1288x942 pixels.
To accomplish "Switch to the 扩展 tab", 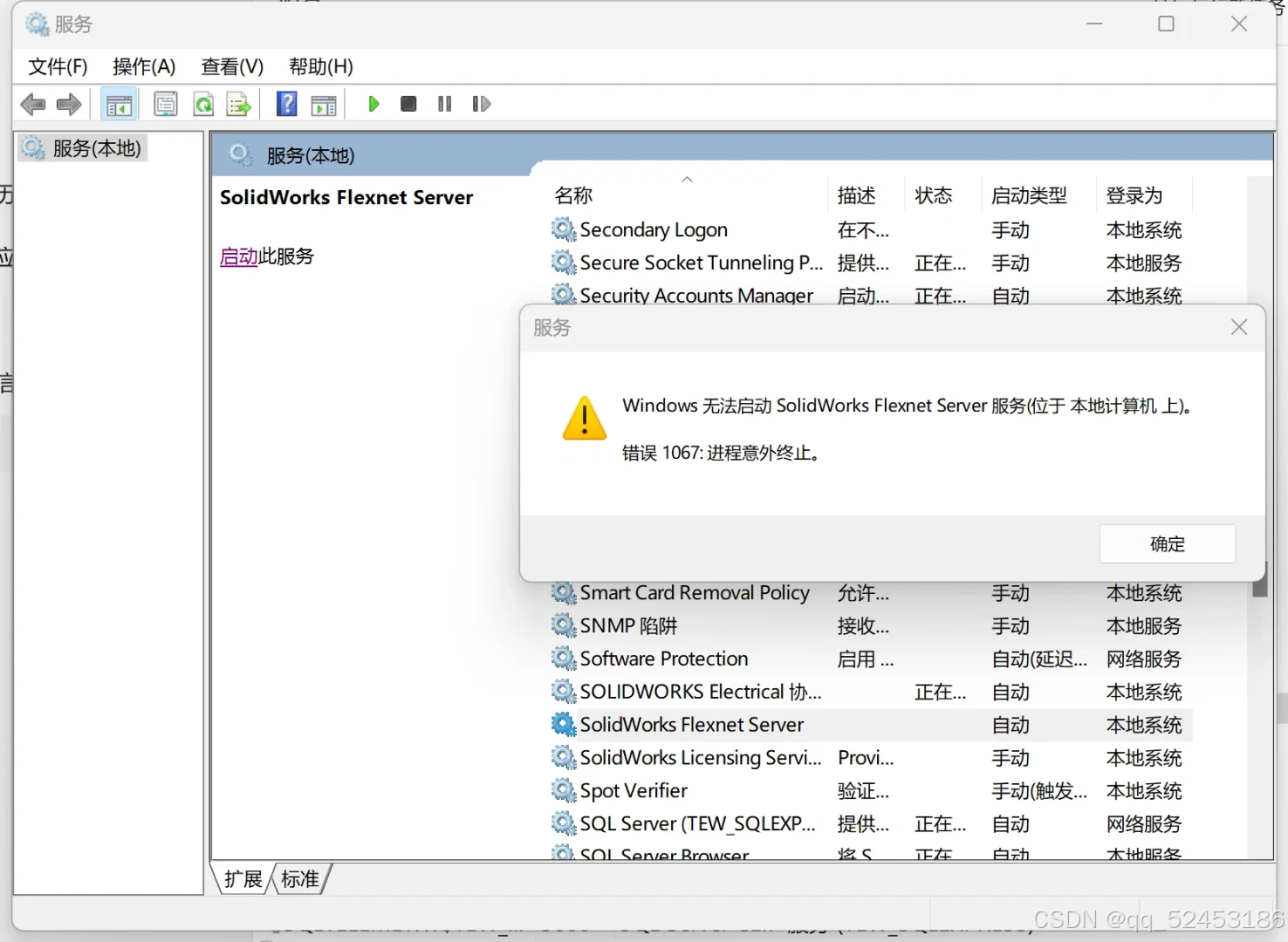I will click(243, 879).
